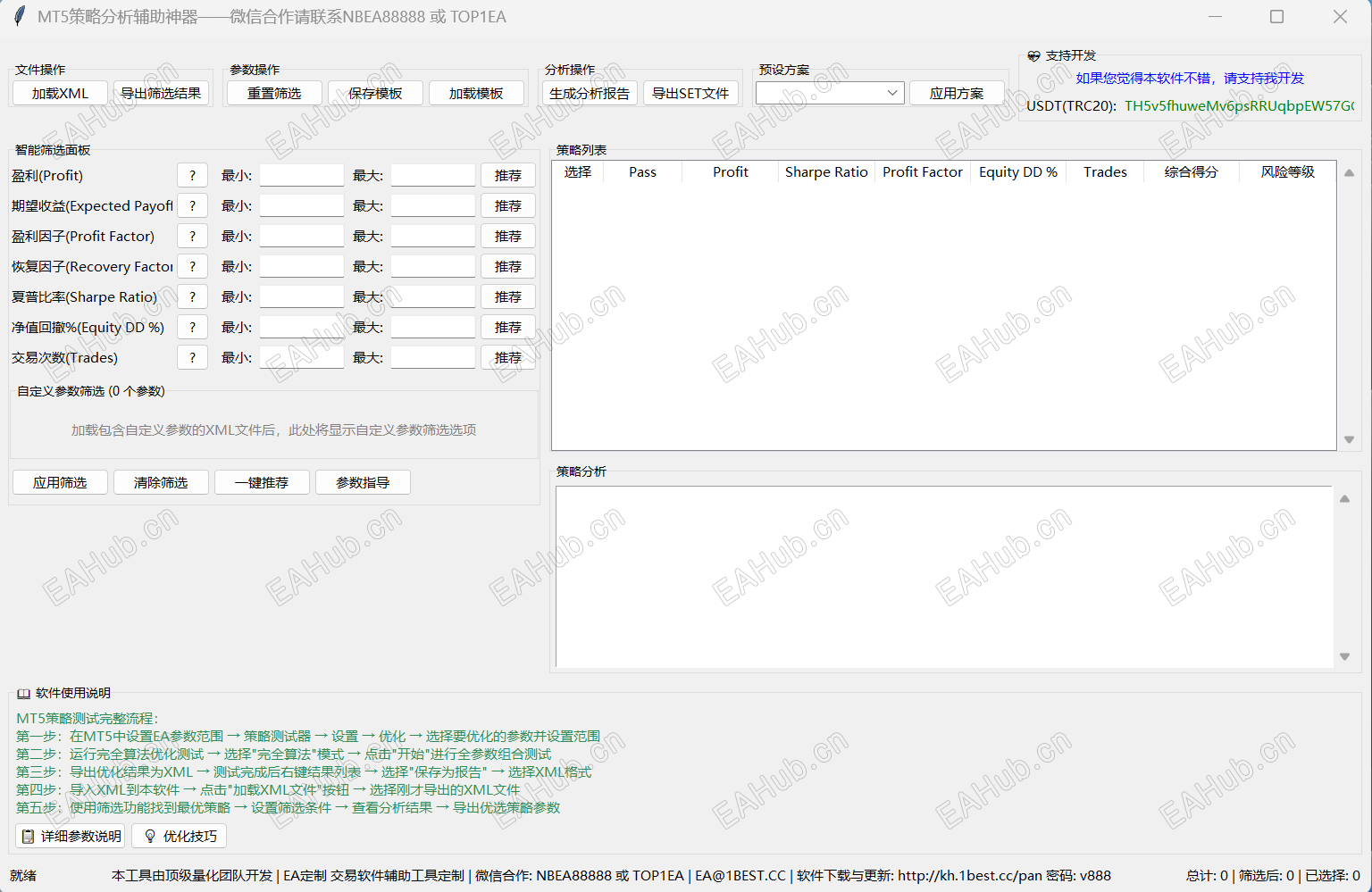Reset filters via 重置筛选
1372x892 pixels.
(274, 93)
